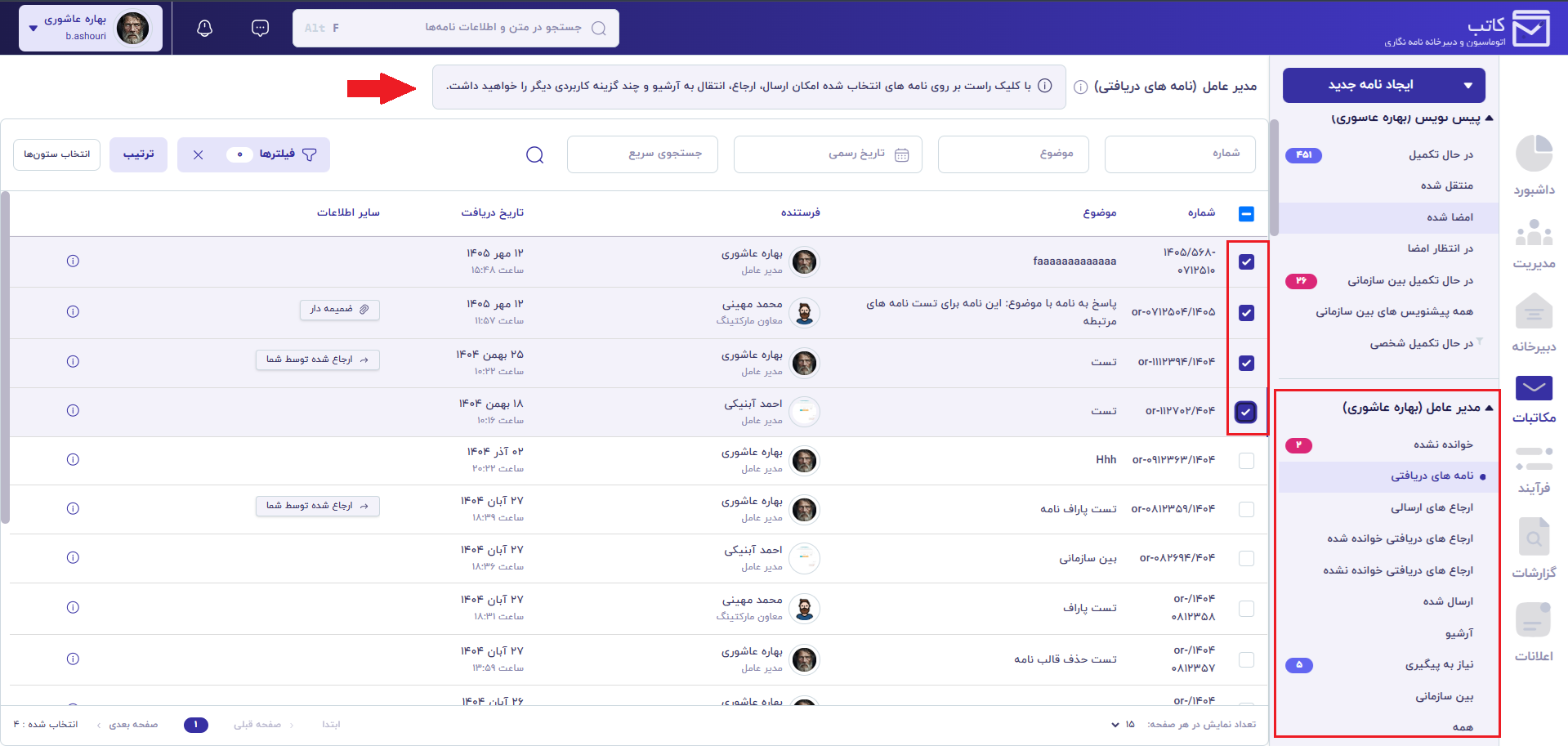Uncheck the faaaaaaaaaaaaa letter checkbox

1246,262
